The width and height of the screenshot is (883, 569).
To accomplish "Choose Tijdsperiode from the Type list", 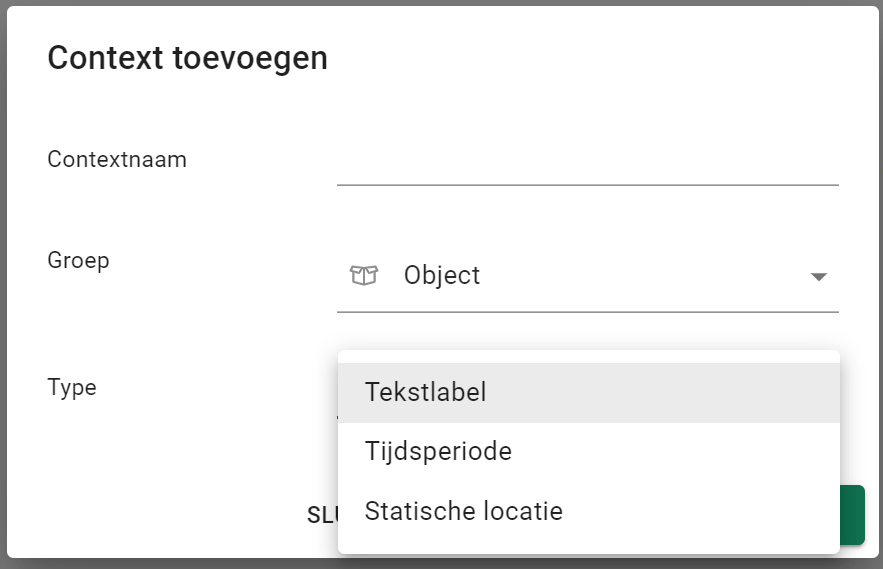I will [588, 452].
